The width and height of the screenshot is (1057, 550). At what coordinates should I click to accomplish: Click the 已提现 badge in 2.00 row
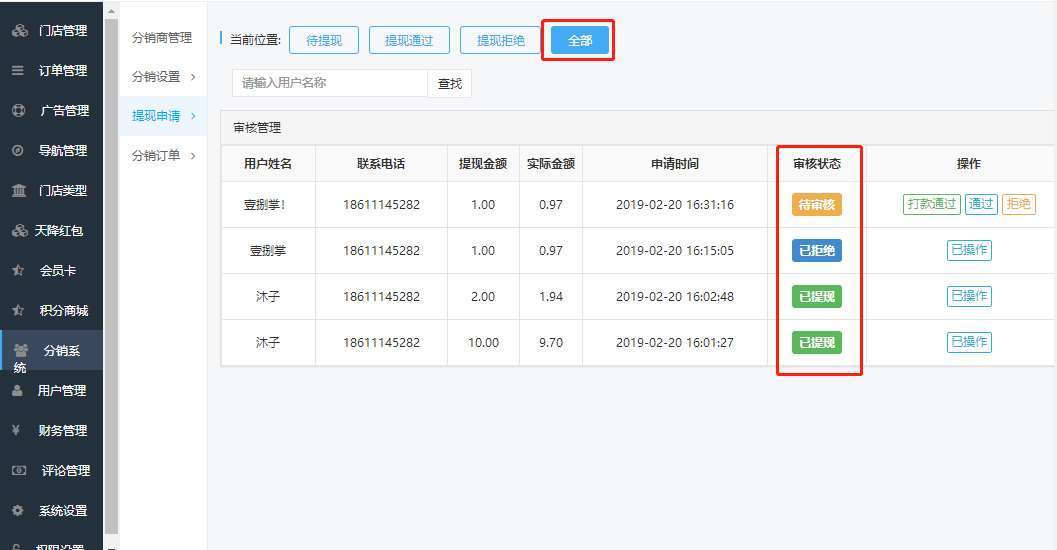tap(816, 297)
